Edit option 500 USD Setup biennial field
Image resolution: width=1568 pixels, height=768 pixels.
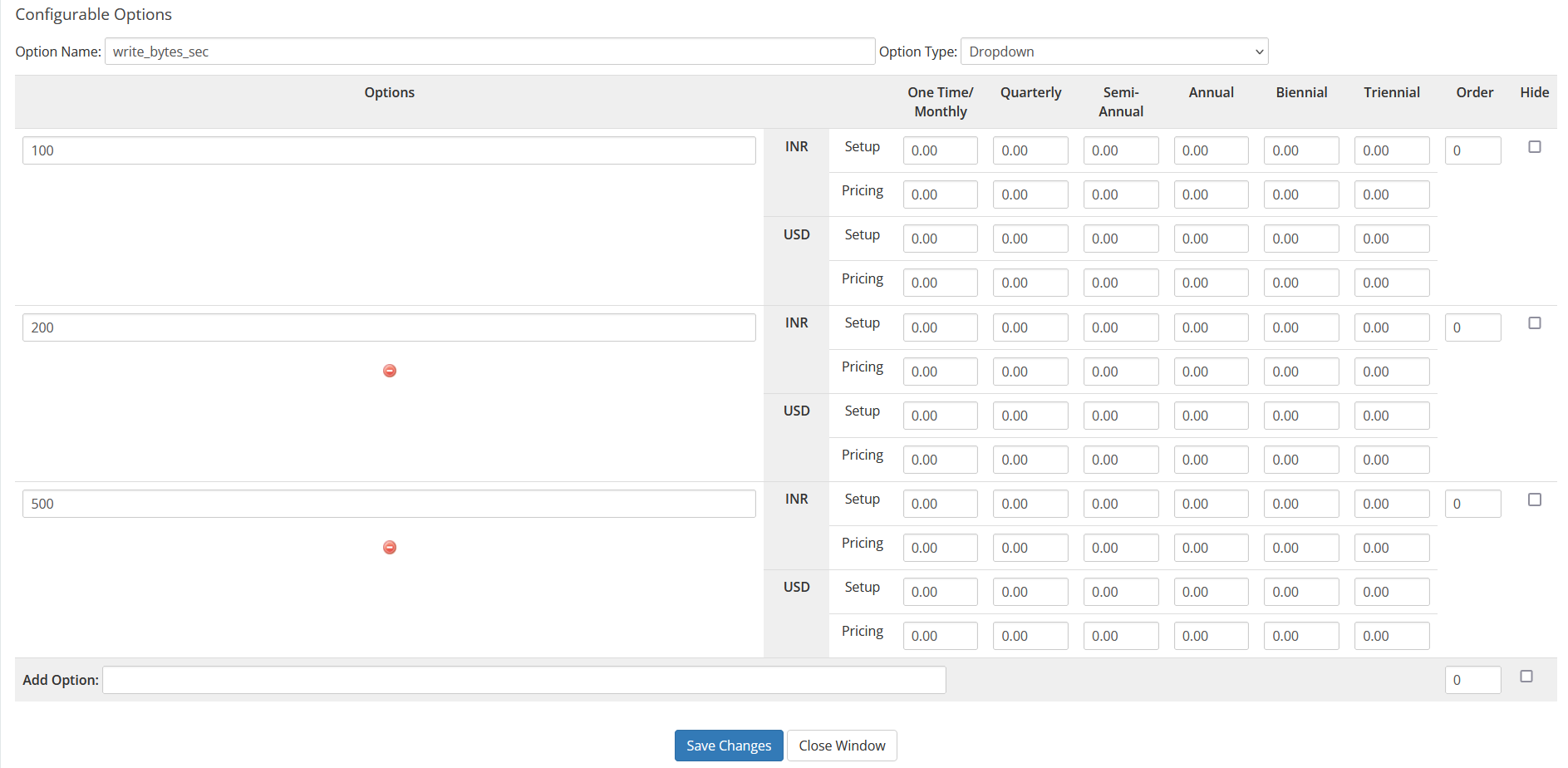(1301, 592)
